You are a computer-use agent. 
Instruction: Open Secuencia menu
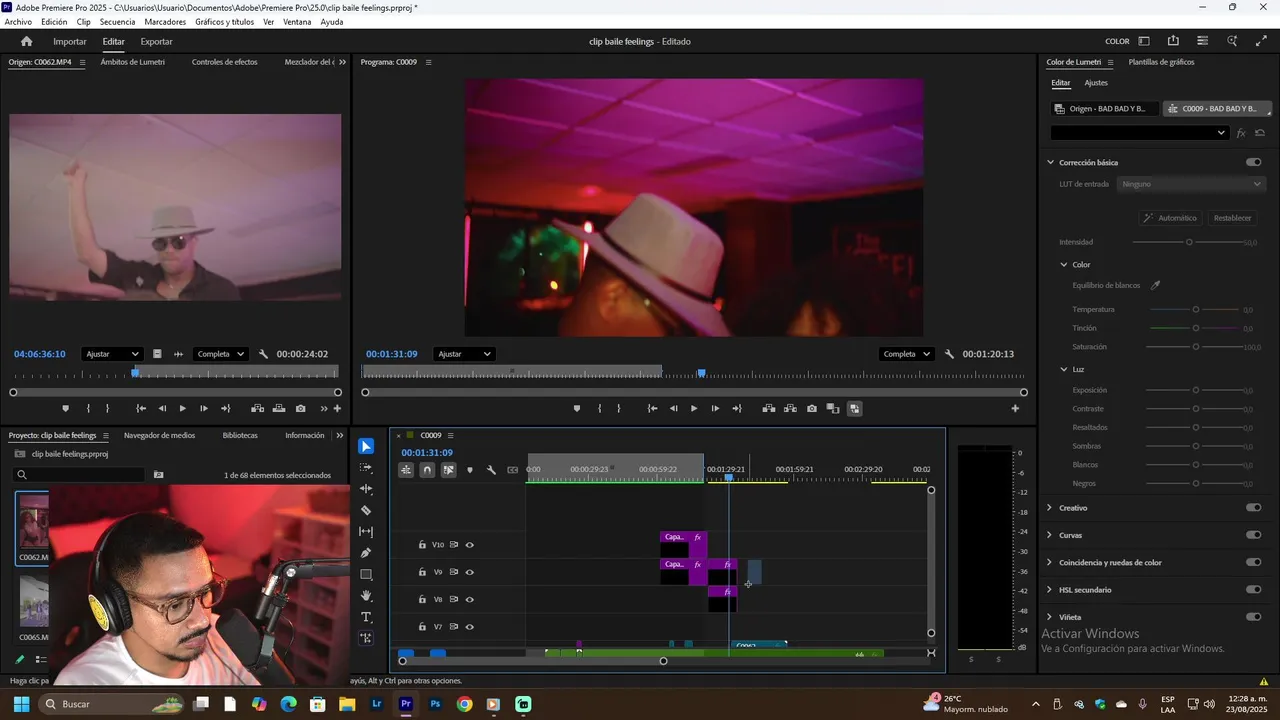(x=117, y=21)
